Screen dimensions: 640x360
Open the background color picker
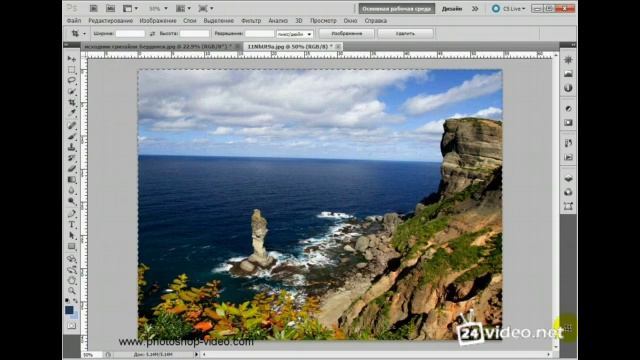(75, 315)
